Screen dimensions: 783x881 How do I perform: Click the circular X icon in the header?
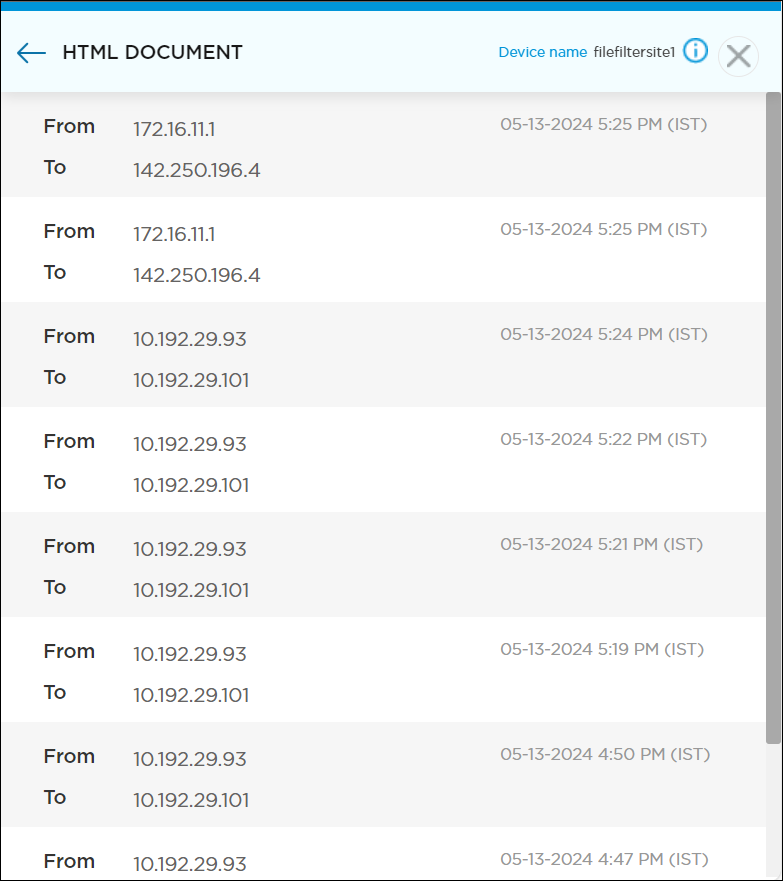click(x=738, y=56)
